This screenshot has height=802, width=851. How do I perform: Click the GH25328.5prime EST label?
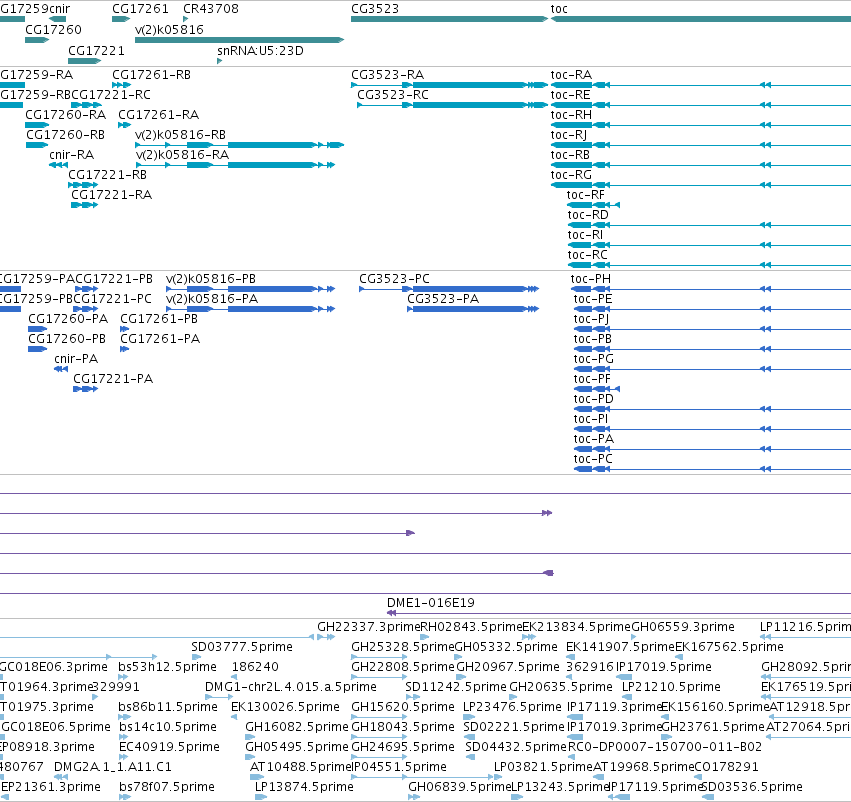click(403, 646)
